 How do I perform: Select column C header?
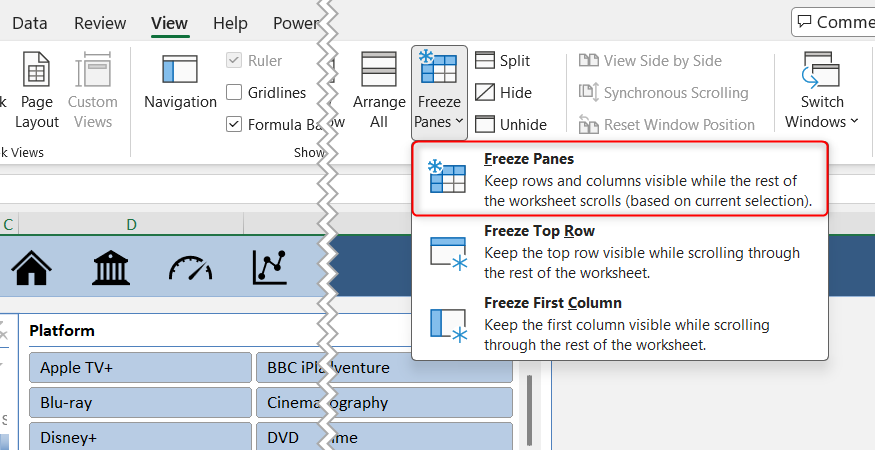[8, 224]
